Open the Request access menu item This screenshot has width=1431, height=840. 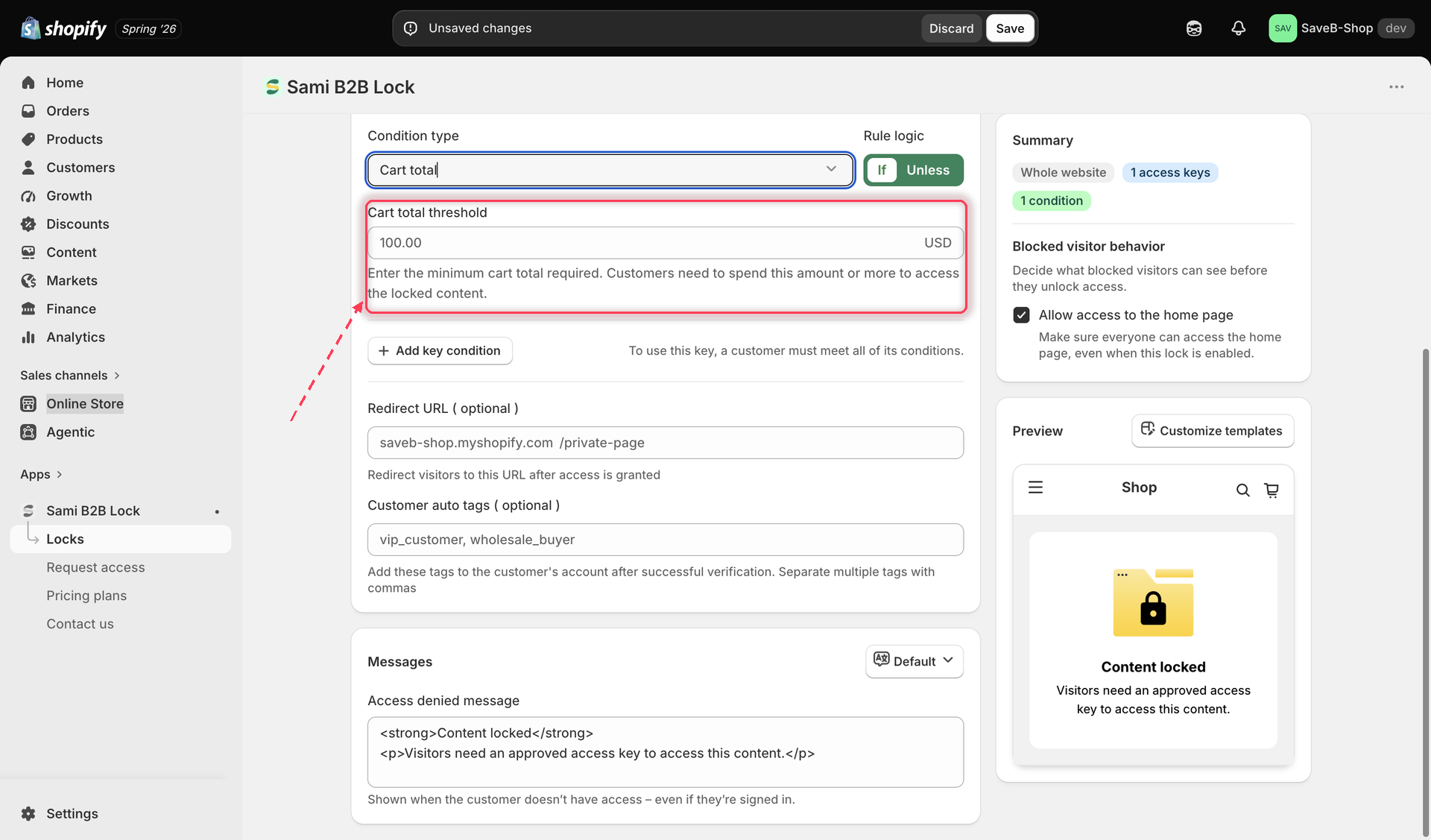click(x=95, y=568)
